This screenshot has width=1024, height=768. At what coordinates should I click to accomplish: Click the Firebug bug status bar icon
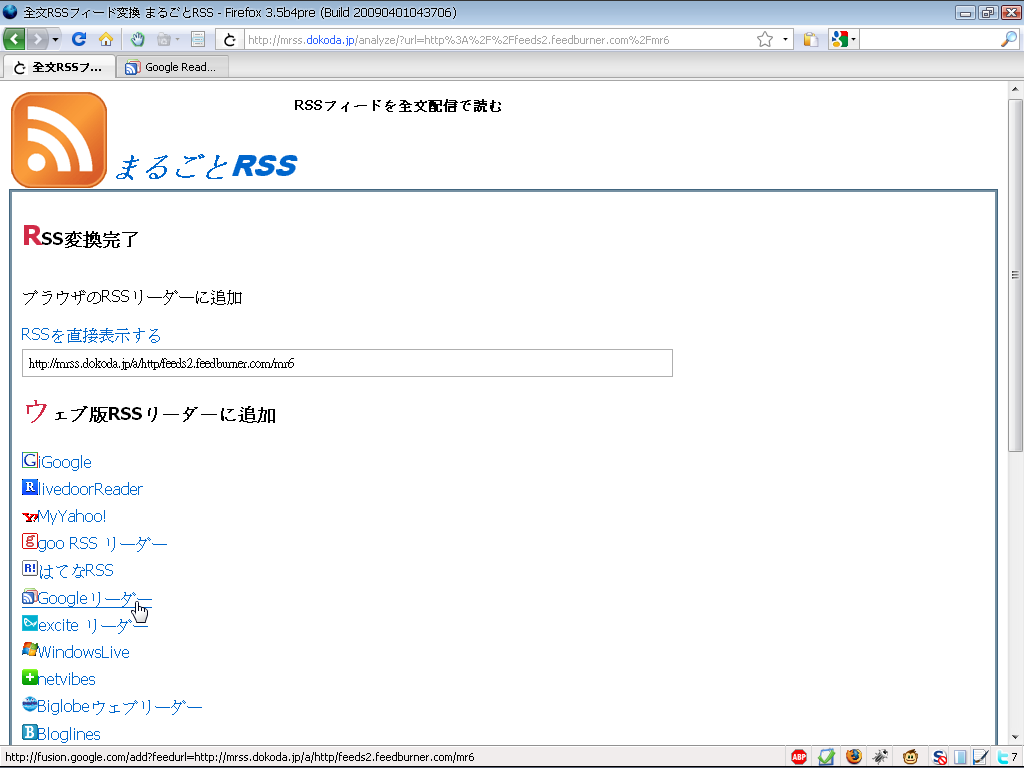click(x=881, y=757)
